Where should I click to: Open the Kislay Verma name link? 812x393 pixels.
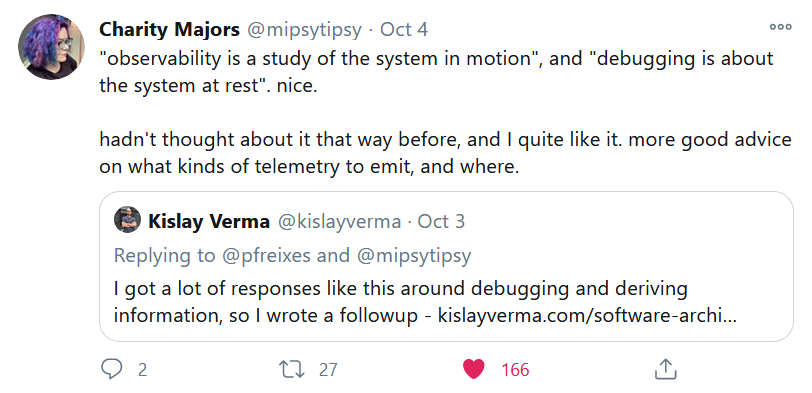tap(209, 222)
